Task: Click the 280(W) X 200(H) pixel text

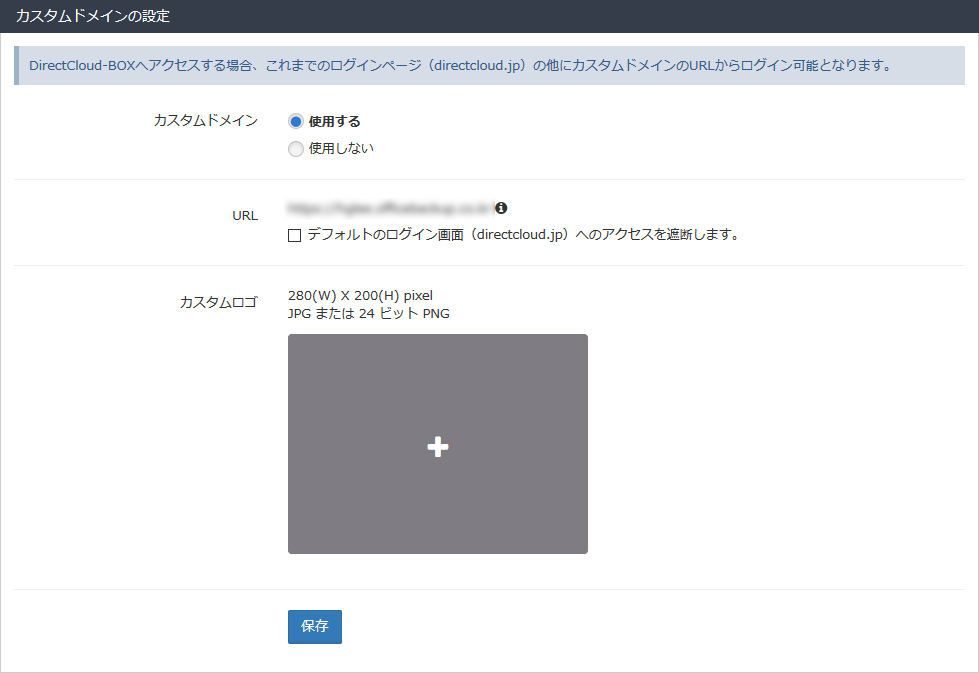Action: 360,296
